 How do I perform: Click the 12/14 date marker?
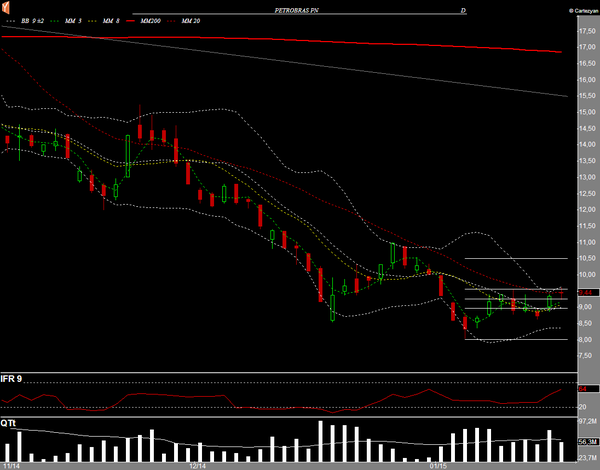coord(197,465)
